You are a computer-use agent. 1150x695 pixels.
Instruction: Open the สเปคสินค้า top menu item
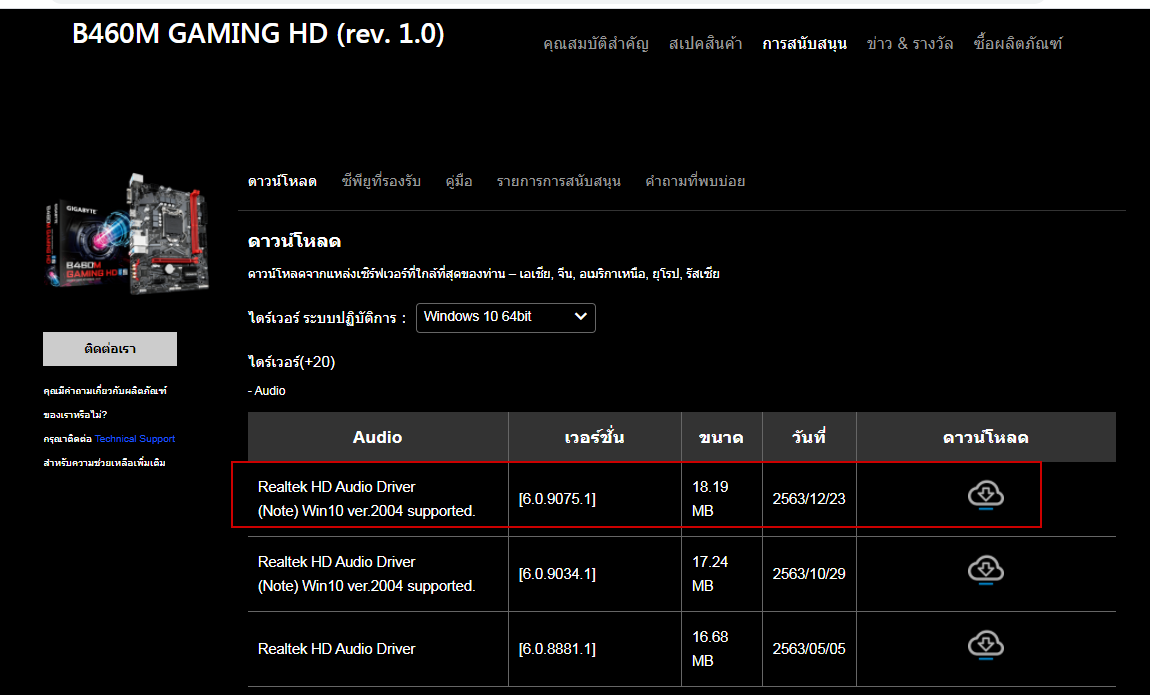pos(705,44)
